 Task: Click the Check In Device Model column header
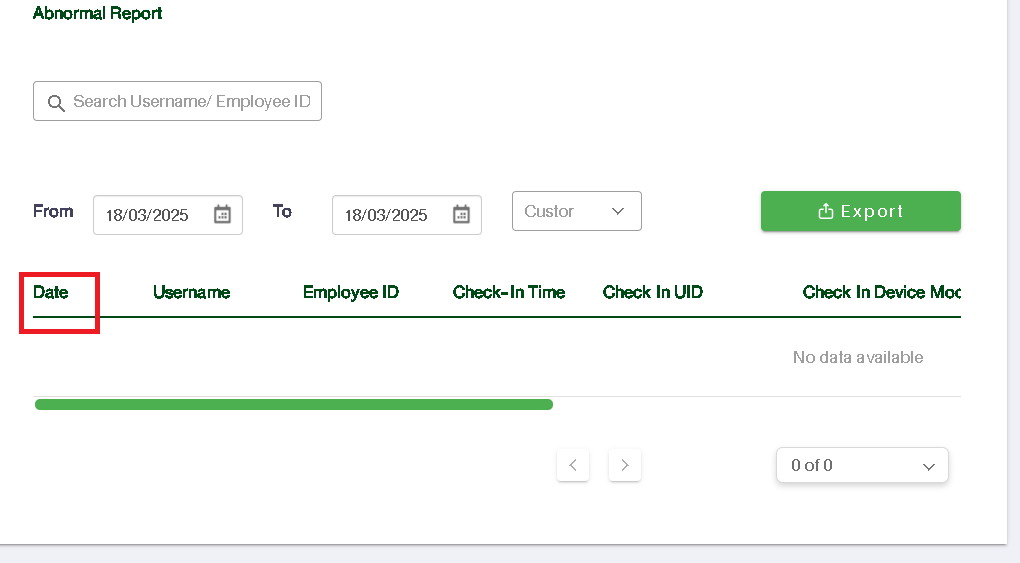coord(881,292)
